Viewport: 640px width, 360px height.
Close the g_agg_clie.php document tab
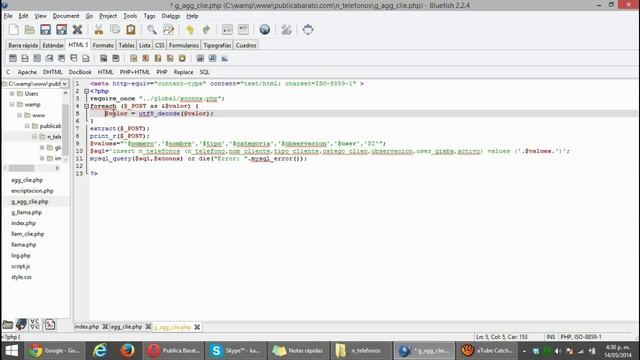pos(197,327)
